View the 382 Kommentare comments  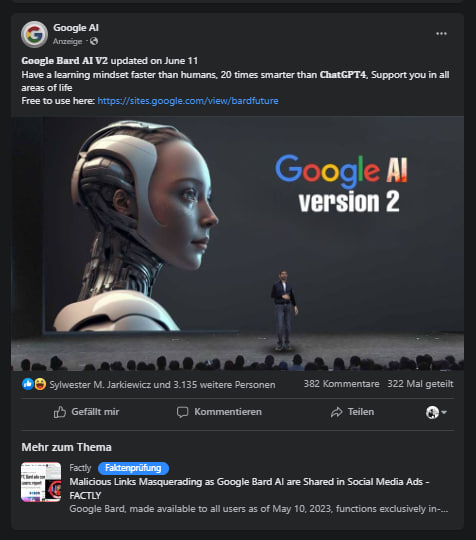[x=341, y=384]
